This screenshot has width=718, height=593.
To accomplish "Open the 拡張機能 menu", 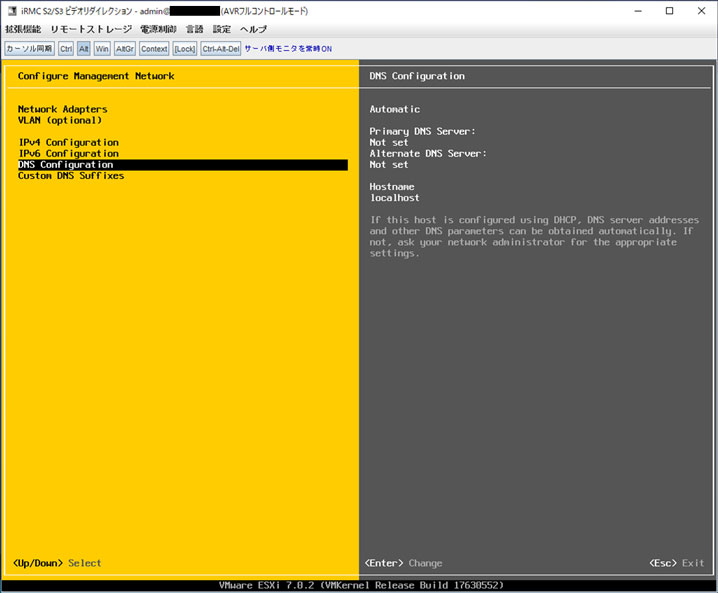I will [23, 29].
